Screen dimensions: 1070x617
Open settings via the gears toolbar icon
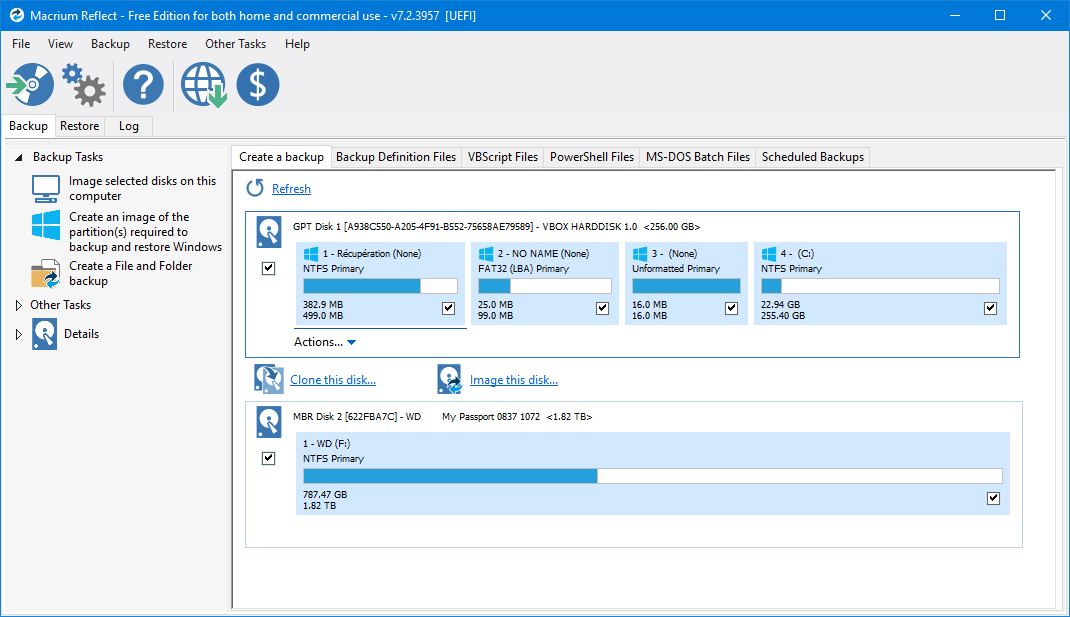[83, 85]
